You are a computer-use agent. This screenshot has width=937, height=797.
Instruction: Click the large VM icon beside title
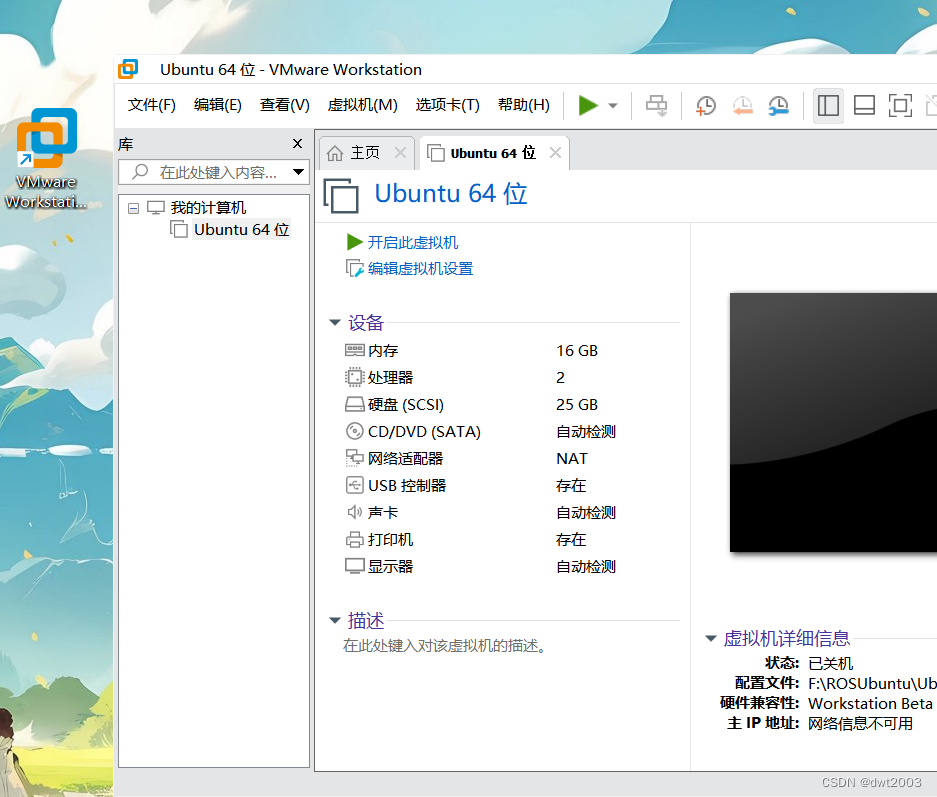coord(341,195)
